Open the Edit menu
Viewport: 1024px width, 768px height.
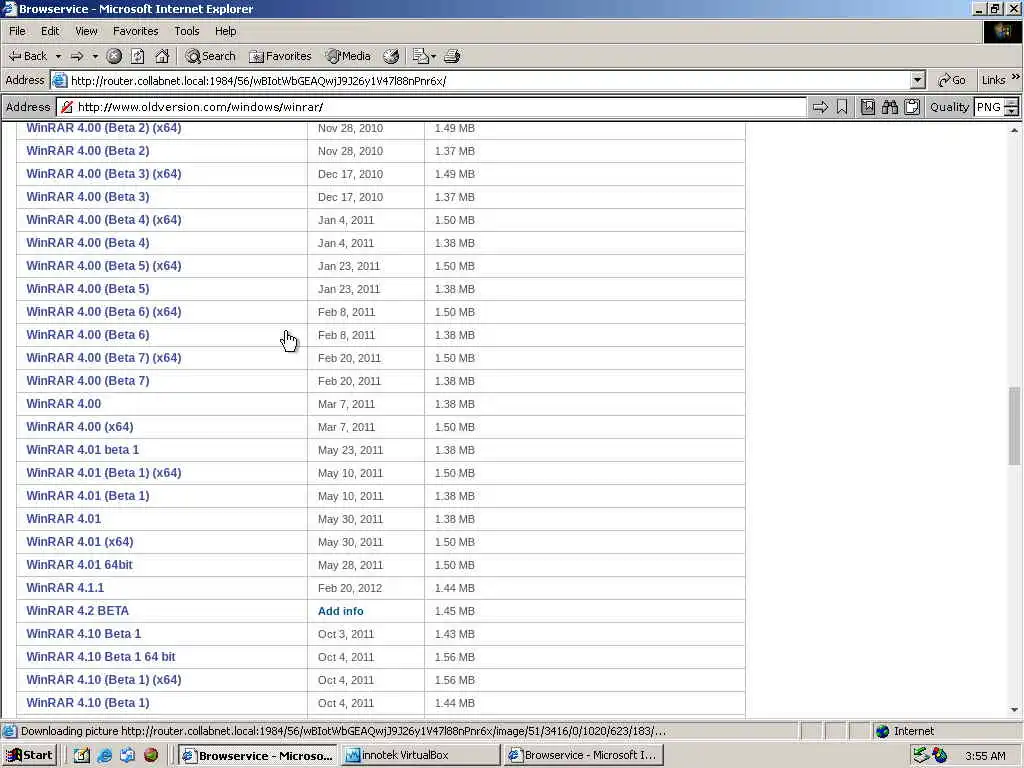point(50,31)
